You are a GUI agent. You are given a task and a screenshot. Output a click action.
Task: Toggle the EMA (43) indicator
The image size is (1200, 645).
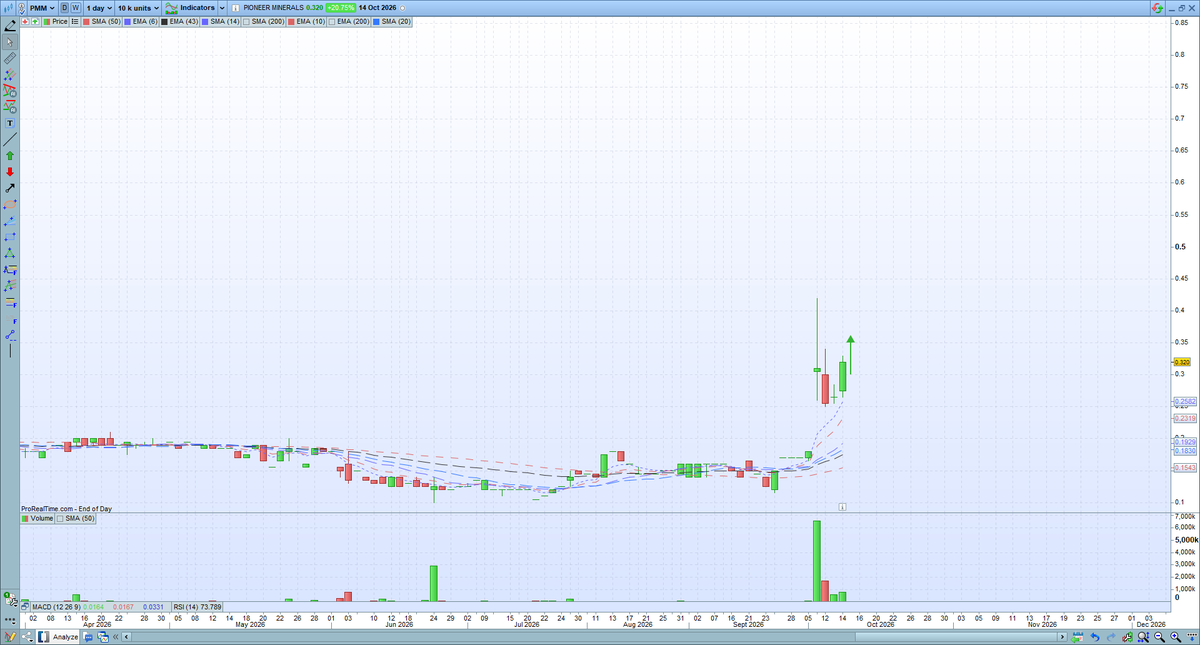click(179, 21)
